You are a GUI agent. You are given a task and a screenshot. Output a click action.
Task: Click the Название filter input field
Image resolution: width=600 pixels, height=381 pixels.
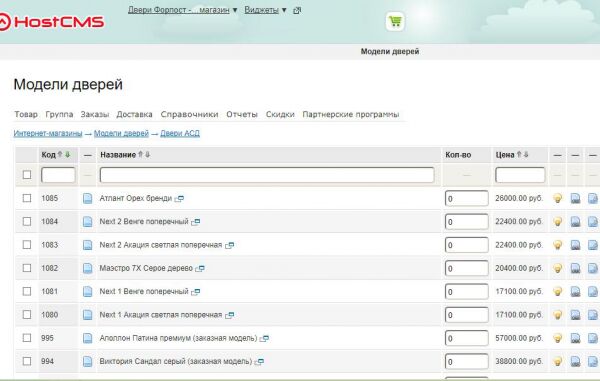(x=267, y=175)
